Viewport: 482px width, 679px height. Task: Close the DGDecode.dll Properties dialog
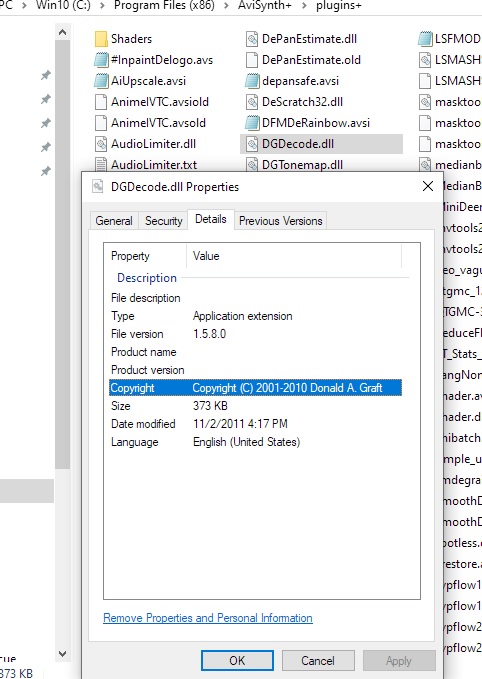(427, 186)
